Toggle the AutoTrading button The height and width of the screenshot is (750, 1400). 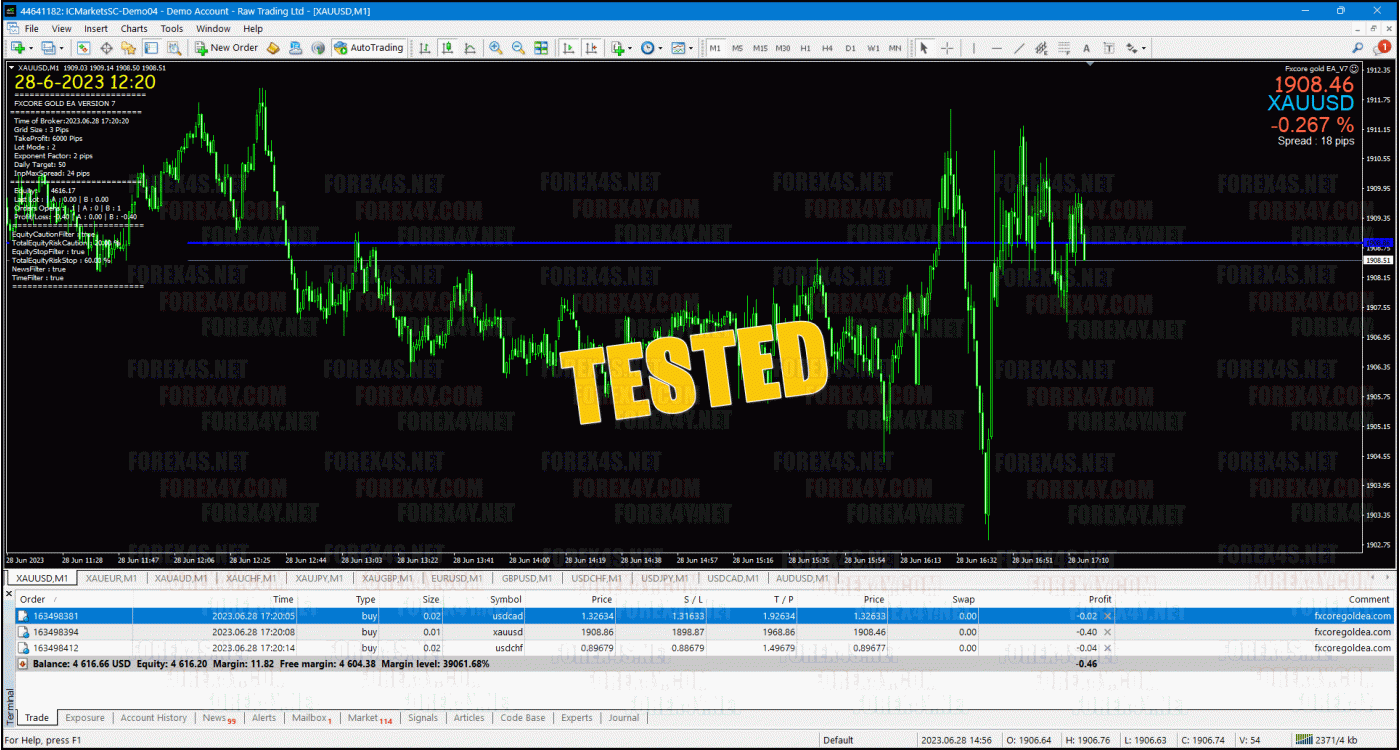368,48
